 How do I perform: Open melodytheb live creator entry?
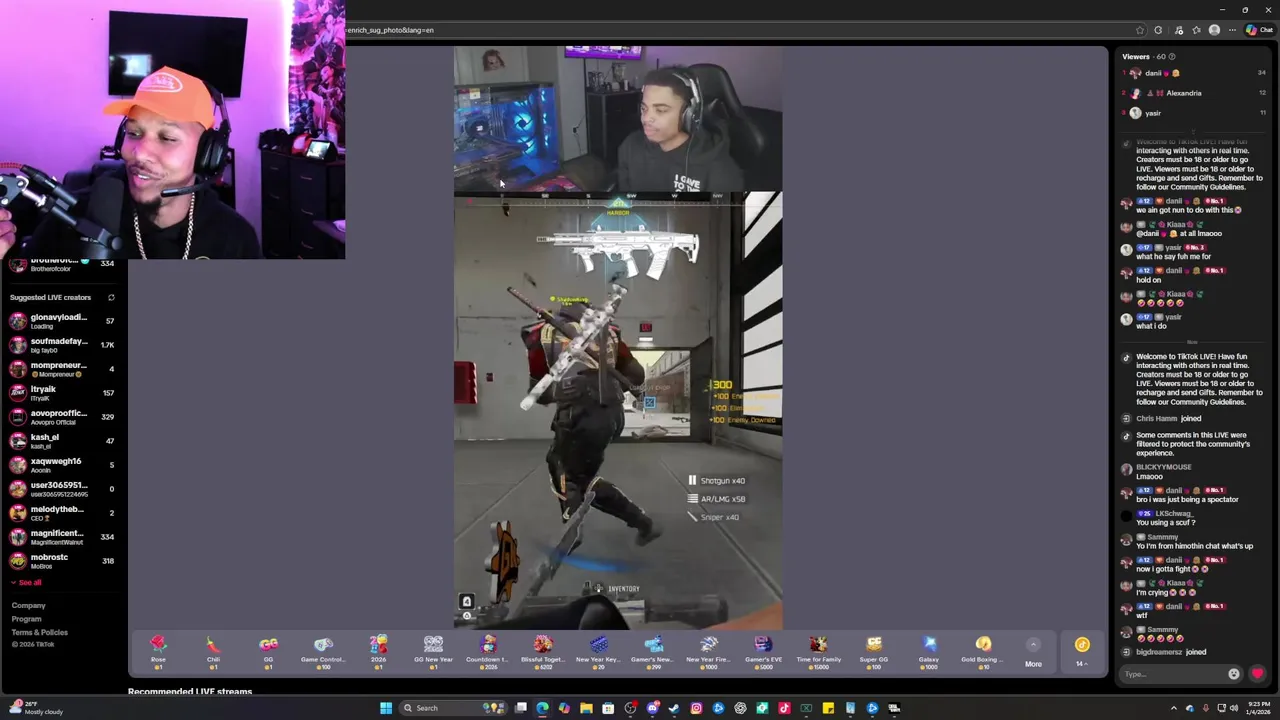coord(62,513)
